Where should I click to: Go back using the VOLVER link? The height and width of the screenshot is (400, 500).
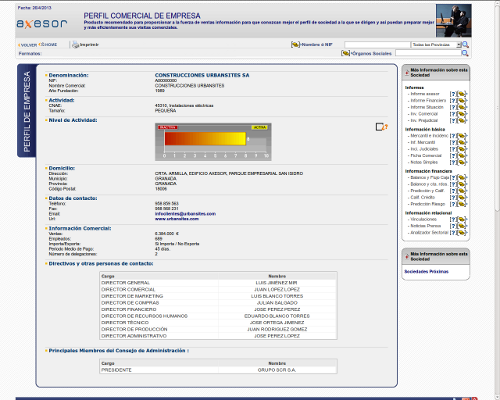28,45
